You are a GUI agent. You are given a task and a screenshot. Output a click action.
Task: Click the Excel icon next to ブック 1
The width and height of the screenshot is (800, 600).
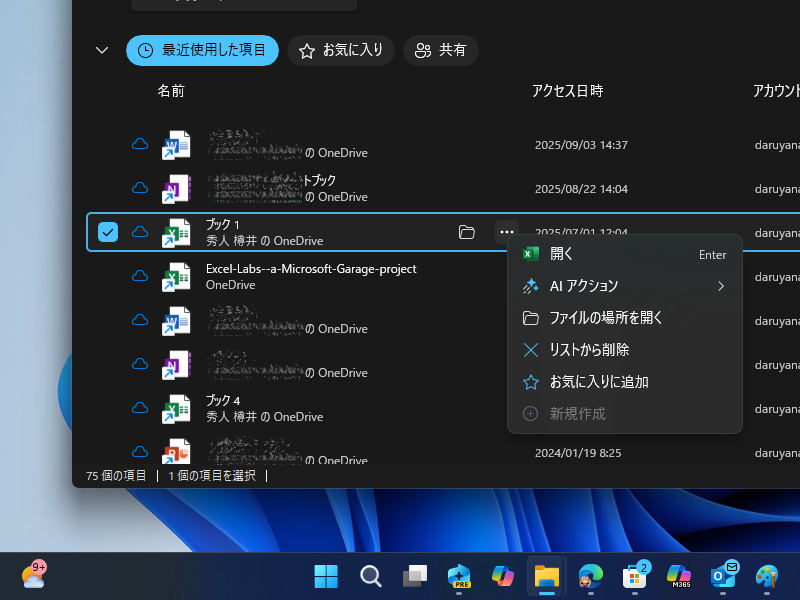pos(177,232)
